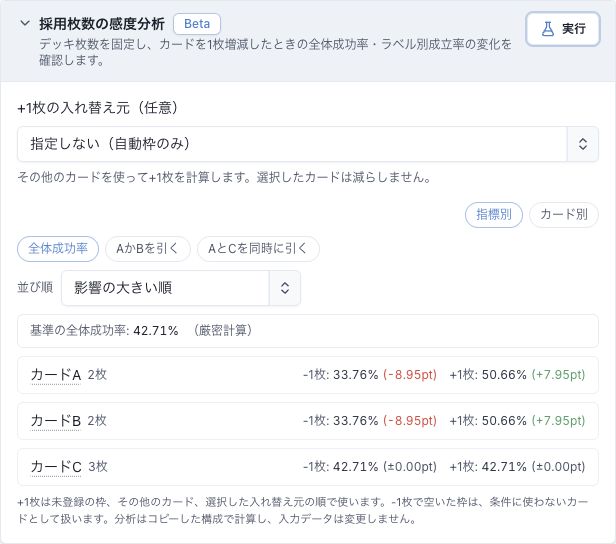The height and width of the screenshot is (544, 616).
Task: Click the 採用枚数の感度分析 heading
Action: (102, 24)
